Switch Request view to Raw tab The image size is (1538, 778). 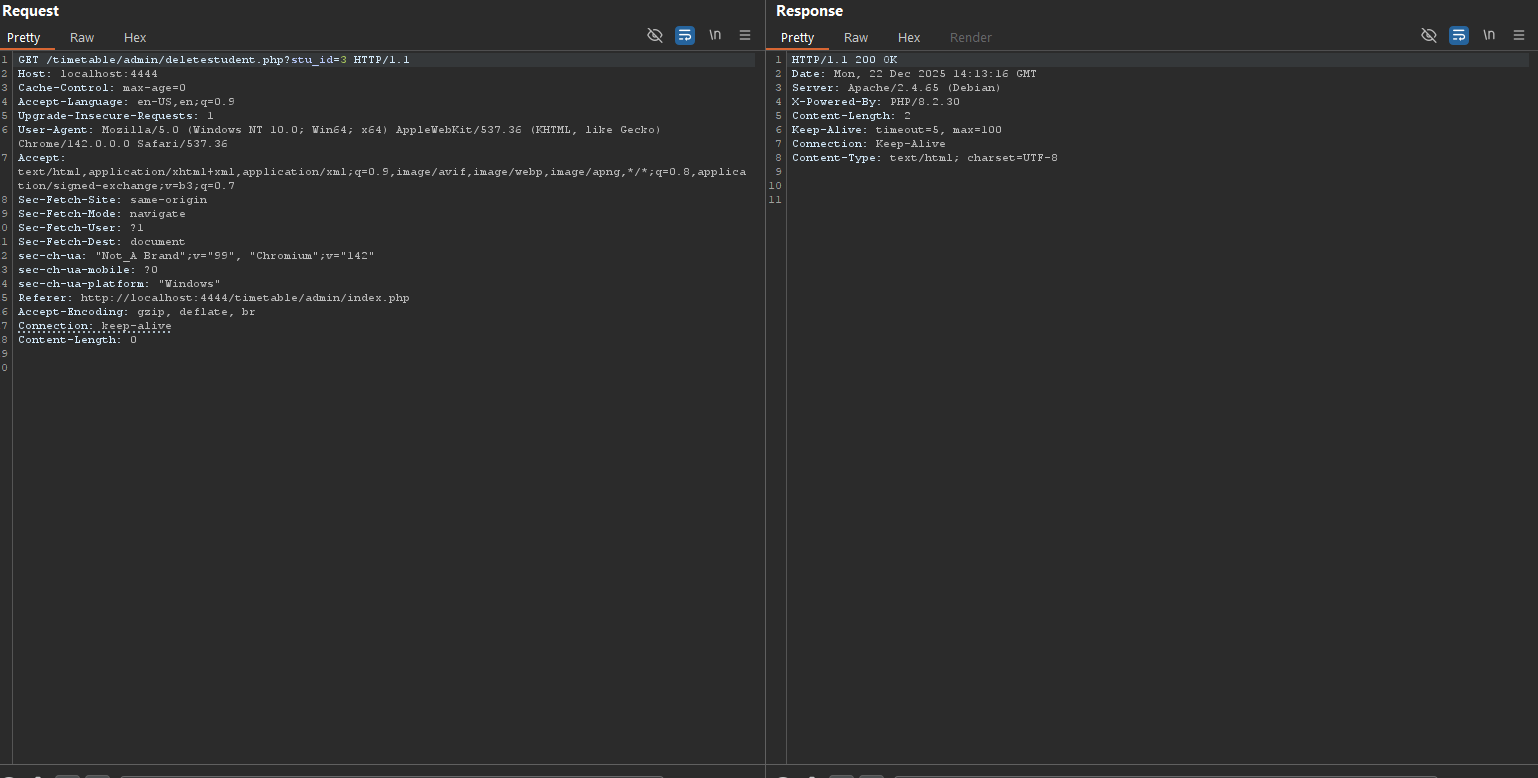coord(82,38)
